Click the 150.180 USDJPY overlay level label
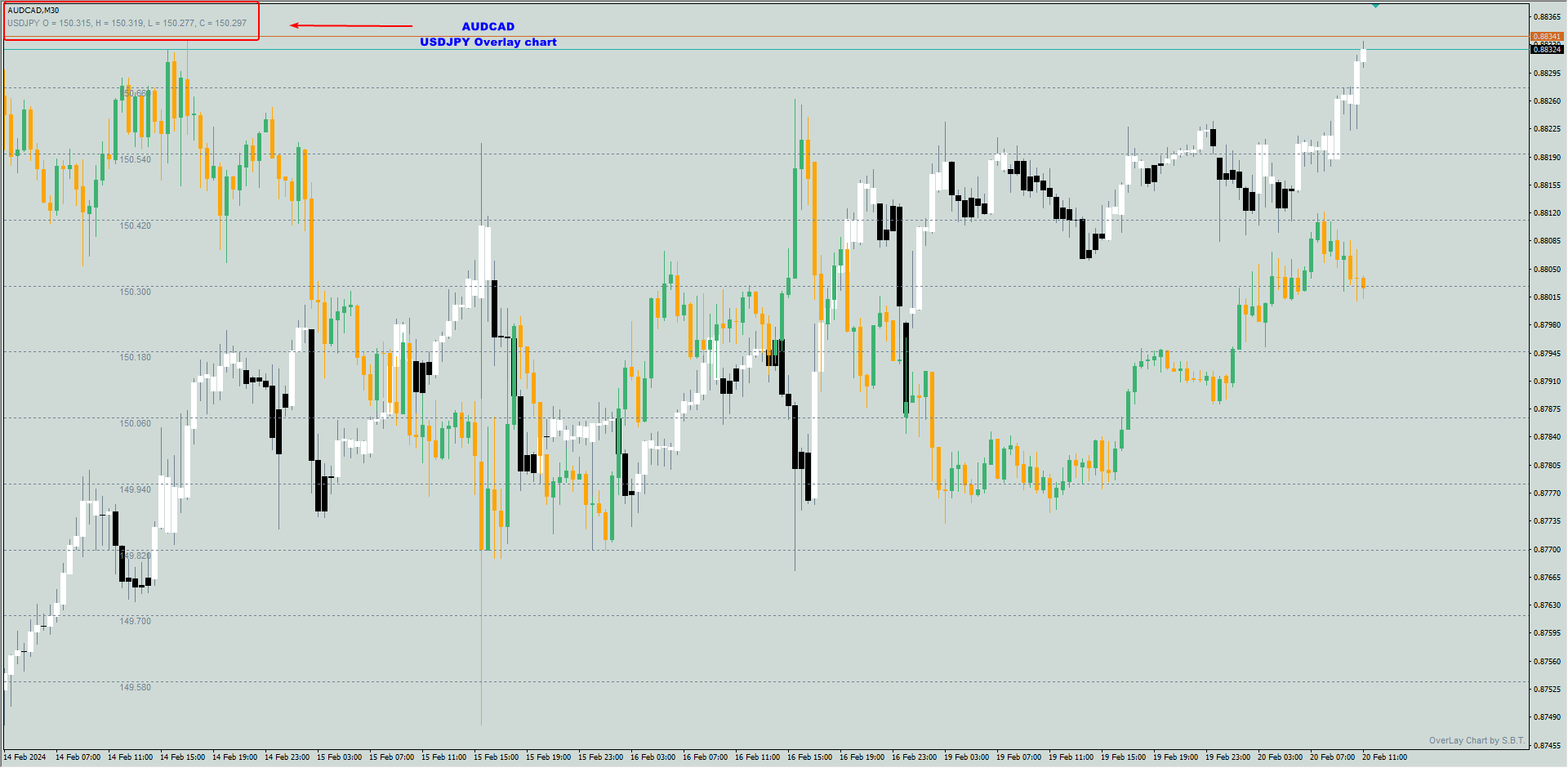This screenshot has height=768, width=1568. pos(136,357)
